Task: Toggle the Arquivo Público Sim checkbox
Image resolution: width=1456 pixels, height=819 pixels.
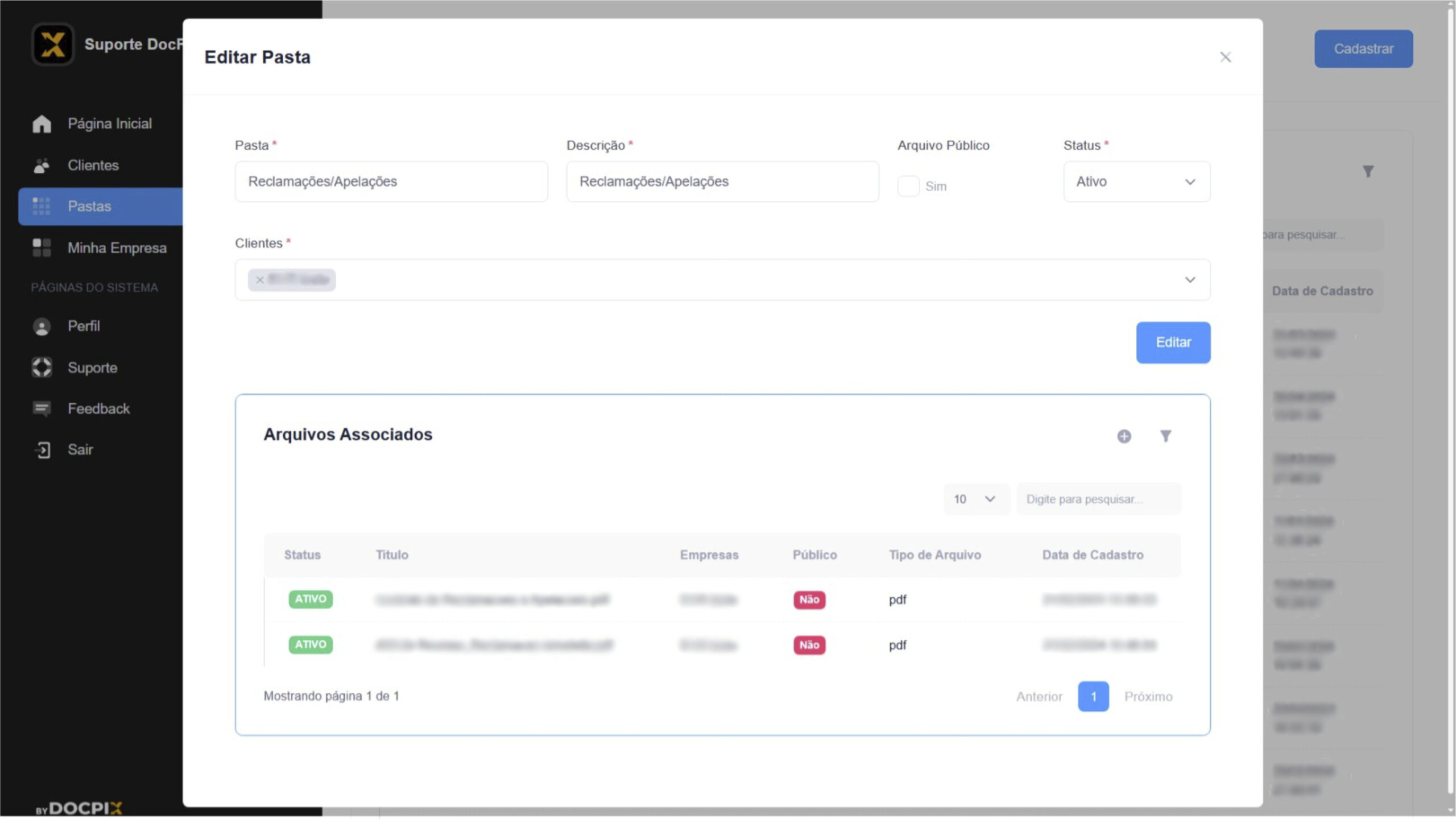Action: [x=908, y=186]
